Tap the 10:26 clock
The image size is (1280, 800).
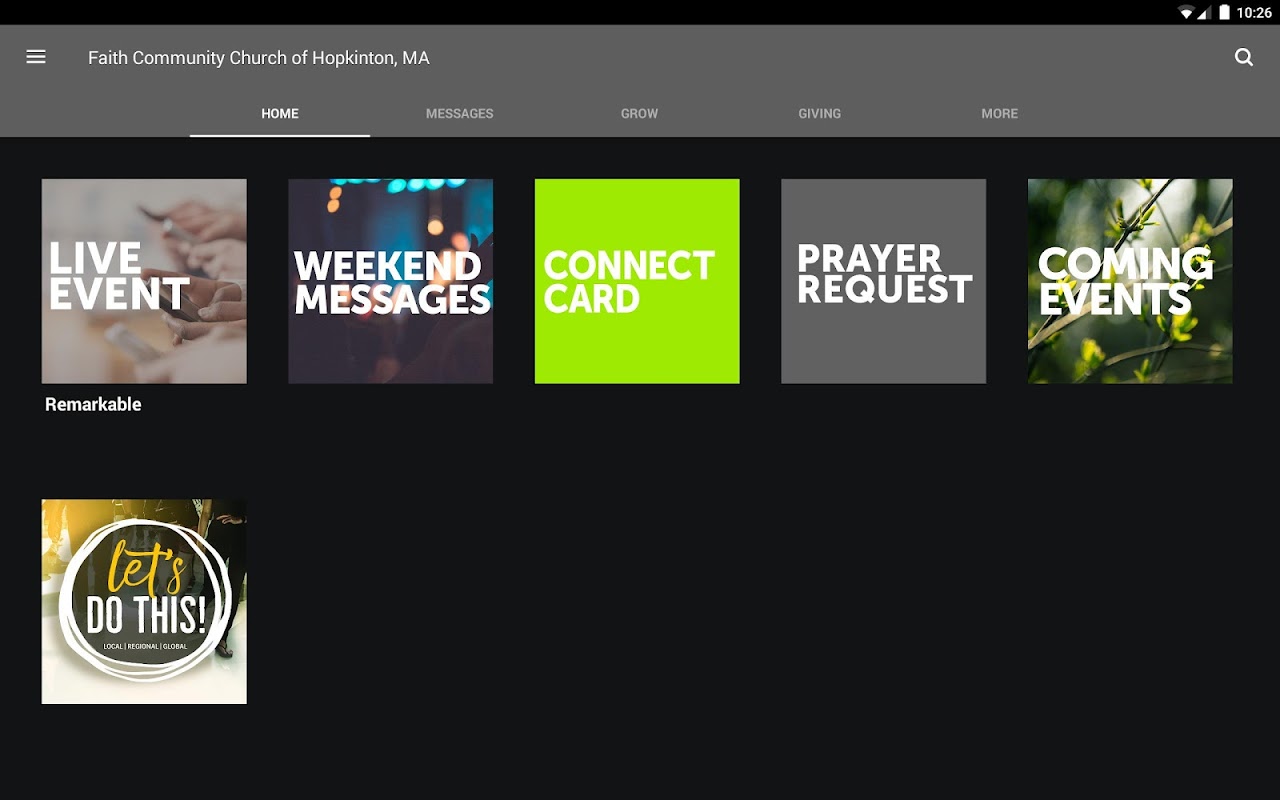1254,13
